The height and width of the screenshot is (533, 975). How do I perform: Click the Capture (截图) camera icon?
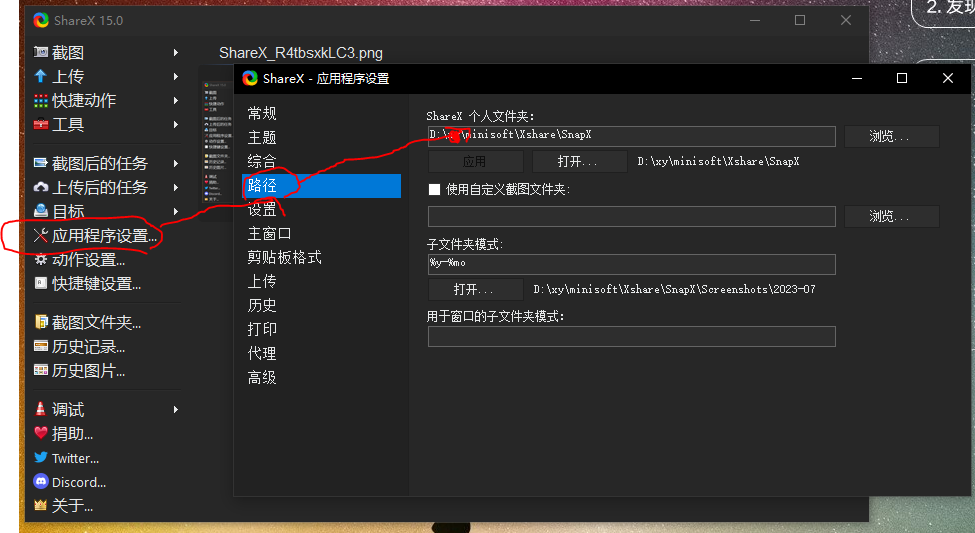pos(40,52)
